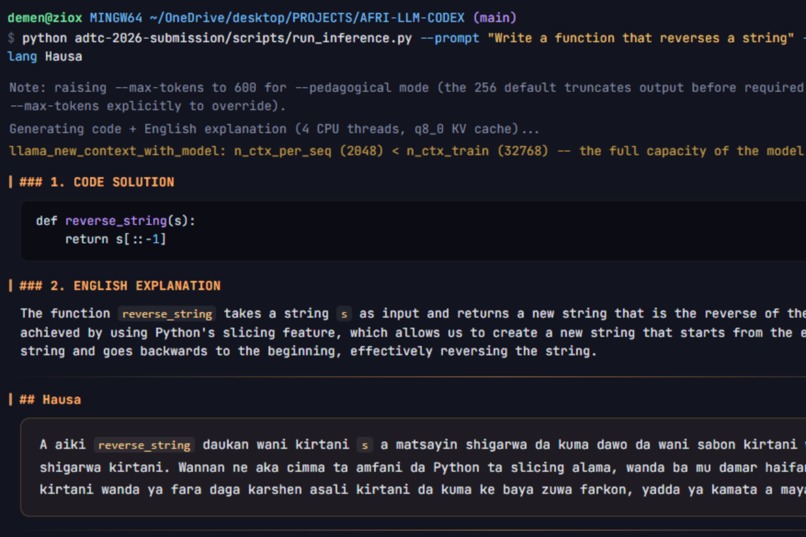Click the 'return s[::-1]' code line
806x537 pixels.
[116, 239]
